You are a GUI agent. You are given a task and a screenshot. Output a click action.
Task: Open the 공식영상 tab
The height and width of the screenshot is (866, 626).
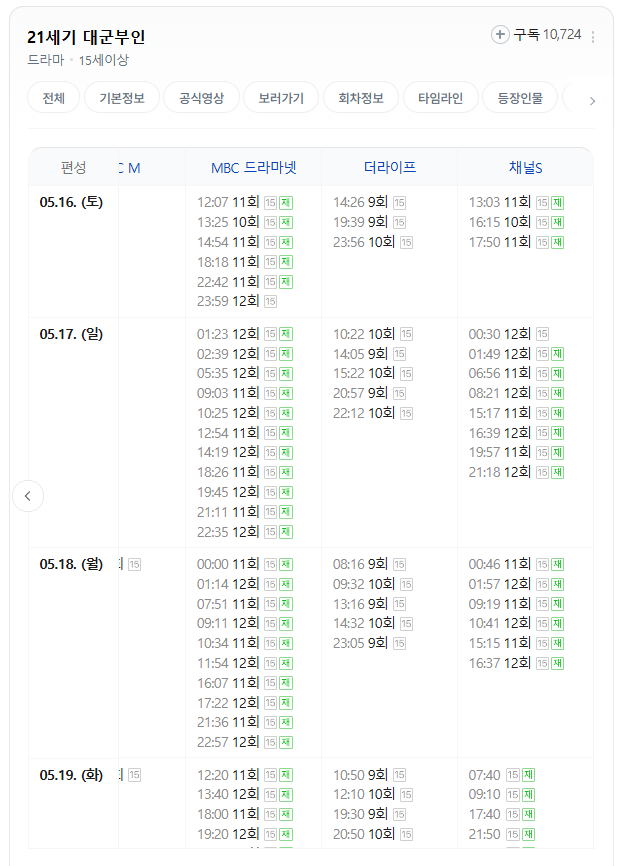202,98
